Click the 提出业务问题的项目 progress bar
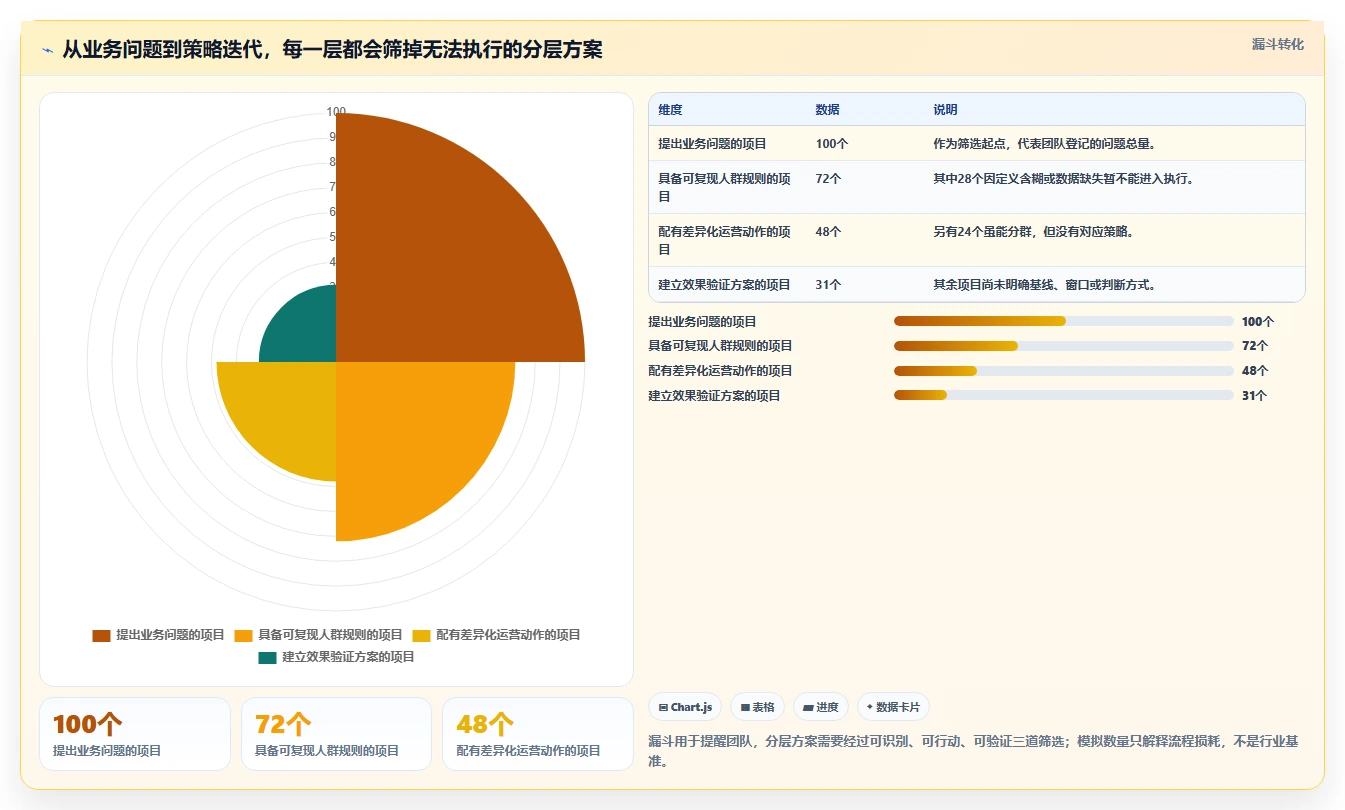 (1064, 321)
